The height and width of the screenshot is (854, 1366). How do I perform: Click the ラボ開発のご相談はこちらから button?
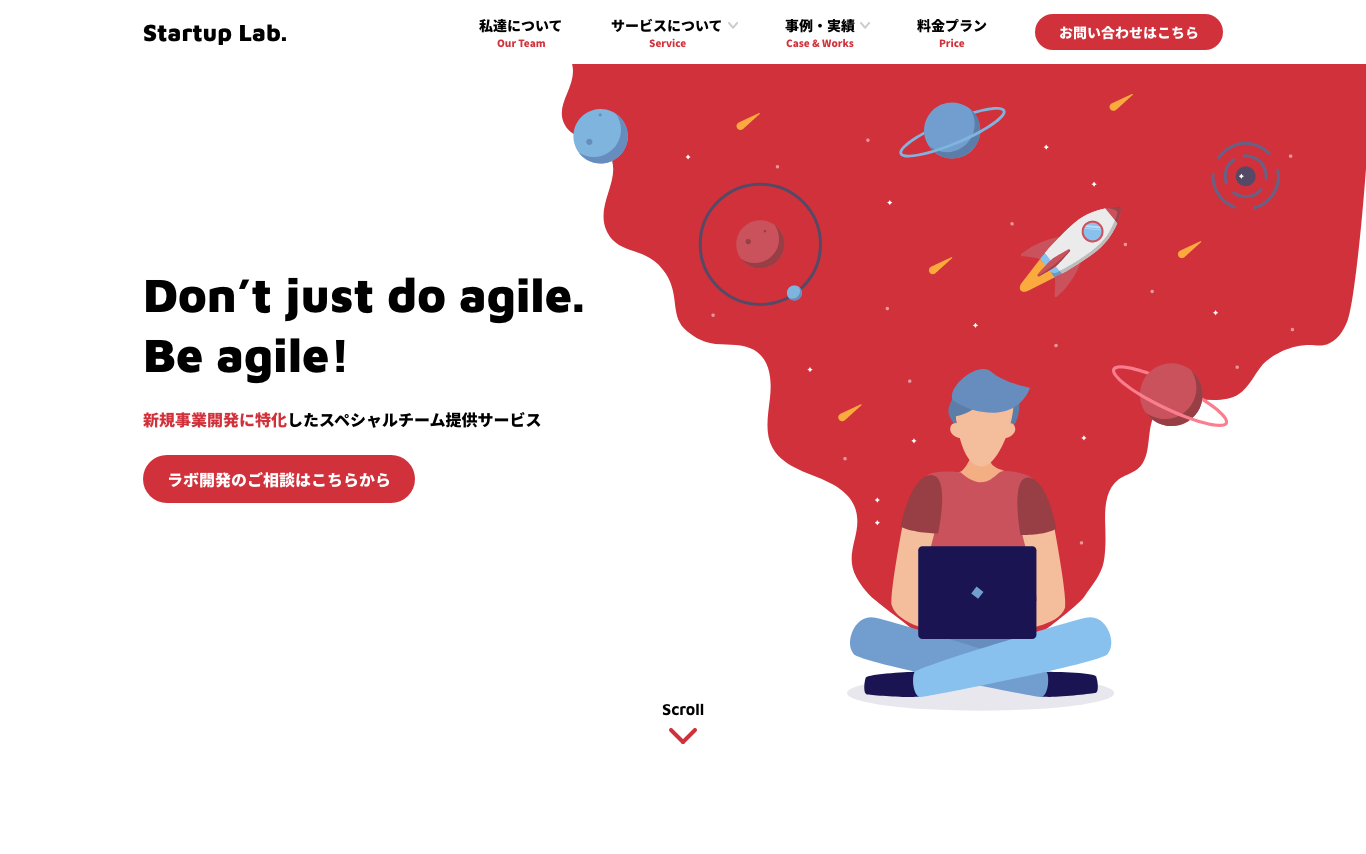click(279, 479)
